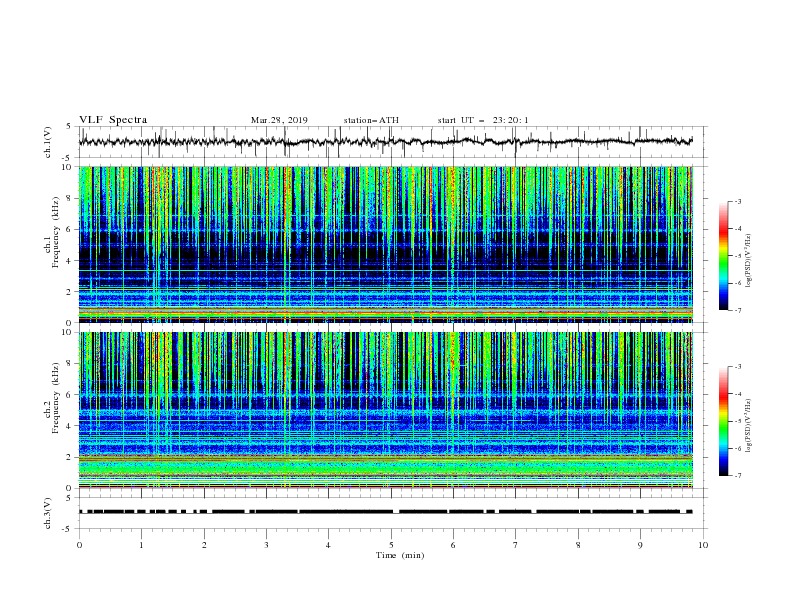Click the "7" tick on the time axis
The width and height of the screenshot is (792, 612).
point(516,545)
